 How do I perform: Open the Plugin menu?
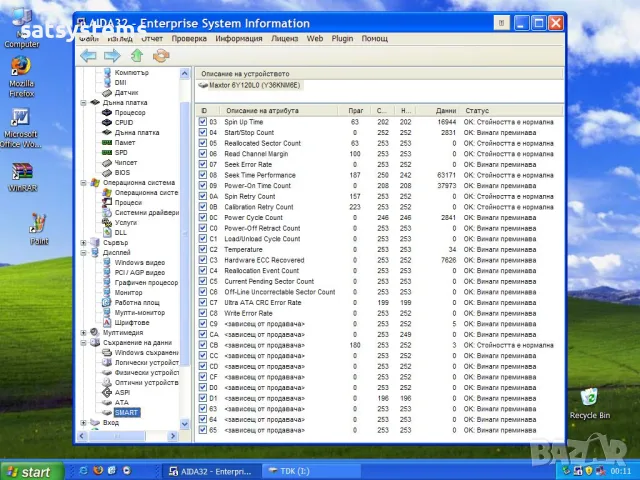pyautogui.click(x=342, y=39)
